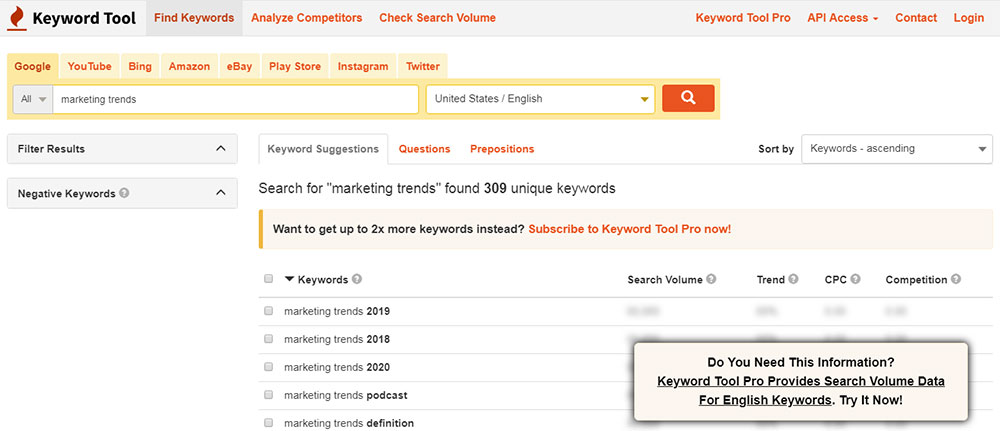
Task: Click keyword text marketing trends 2020
Action: 337,367
